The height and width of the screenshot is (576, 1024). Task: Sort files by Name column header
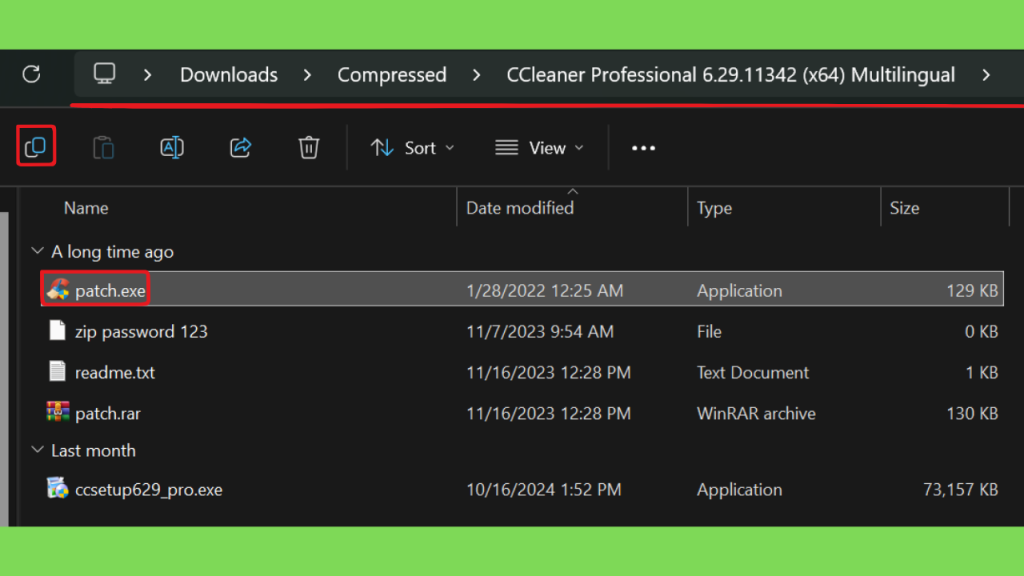click(x=86, y=208)
